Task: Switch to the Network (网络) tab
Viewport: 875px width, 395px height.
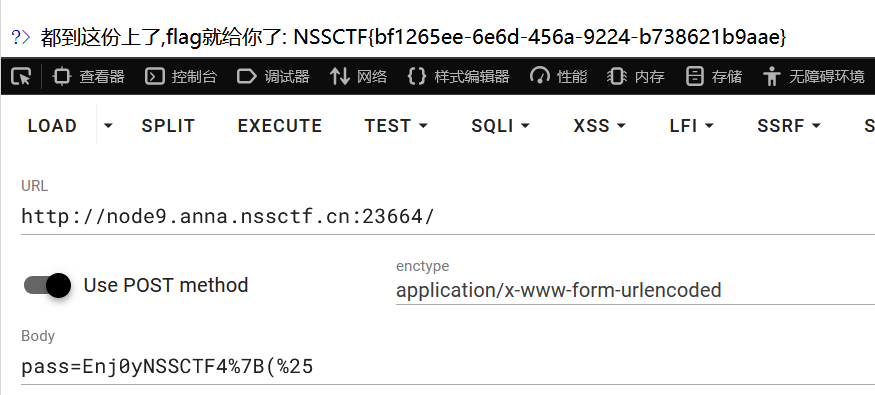Action: [358, 76]
